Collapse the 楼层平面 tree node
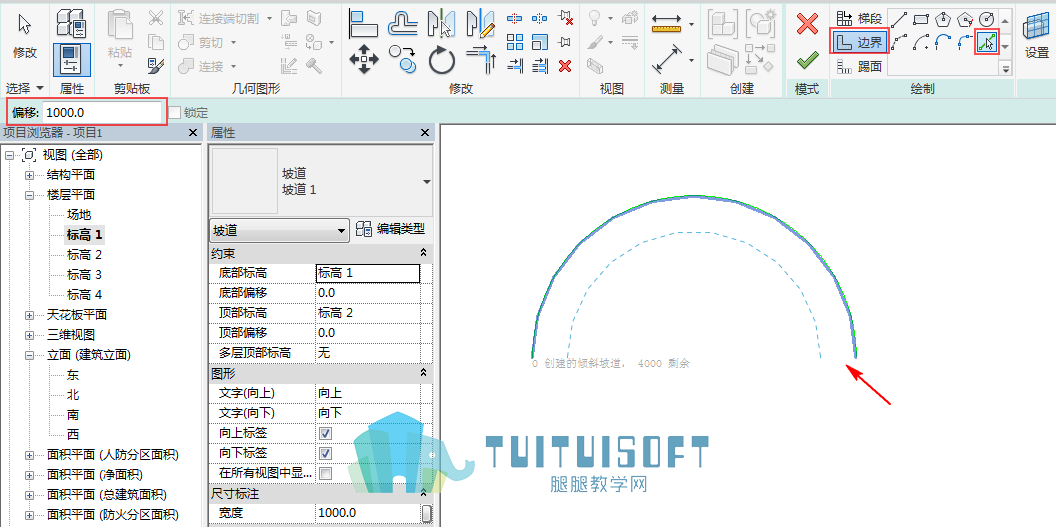1056x527 pixels. (29, 195)
